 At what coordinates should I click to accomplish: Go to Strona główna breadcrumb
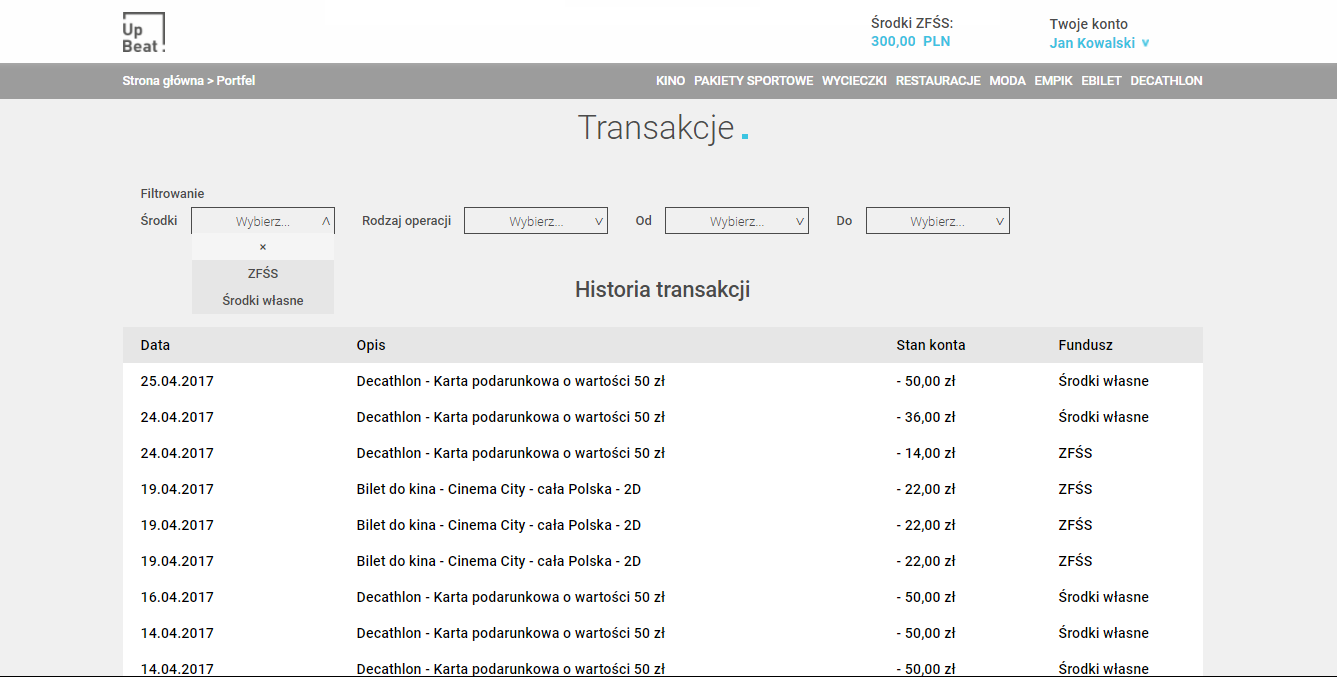[163, 81]
